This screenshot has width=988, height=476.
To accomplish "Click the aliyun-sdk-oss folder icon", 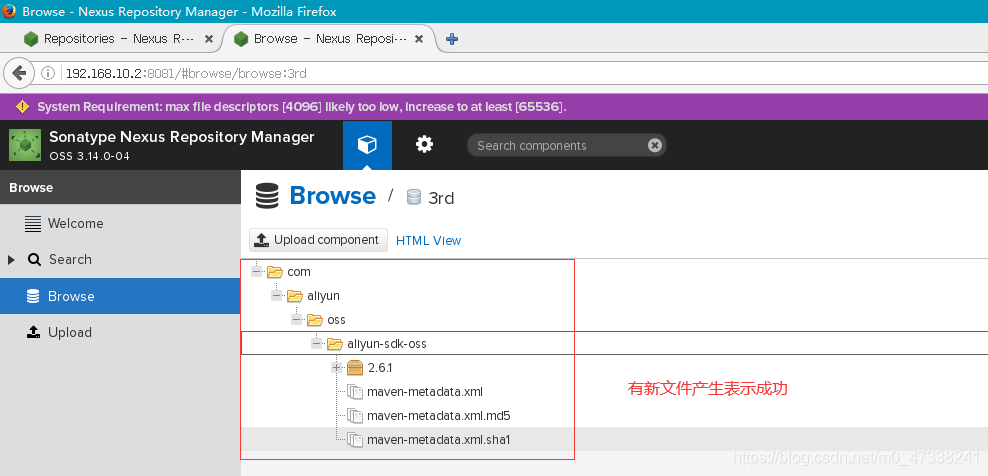I will 335,344.
